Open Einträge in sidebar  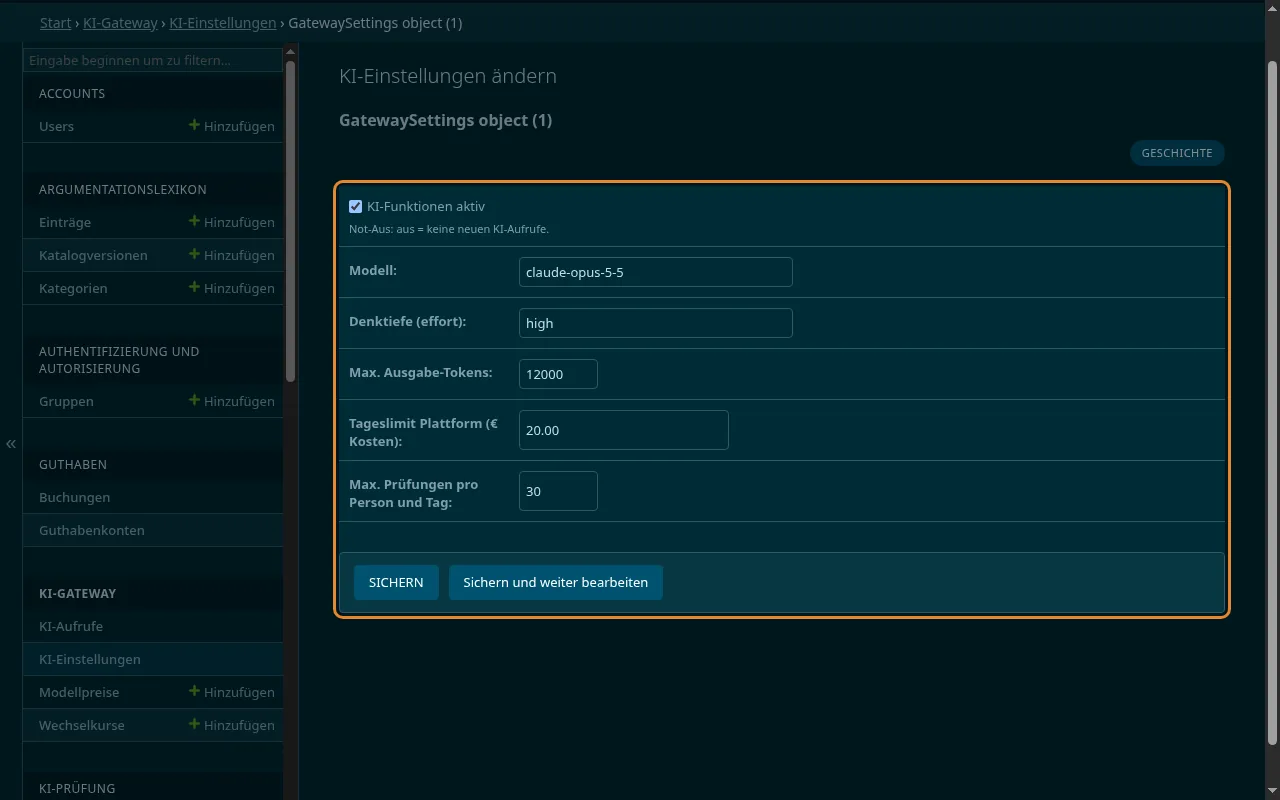pyautogui.click(x=65, y=222)
